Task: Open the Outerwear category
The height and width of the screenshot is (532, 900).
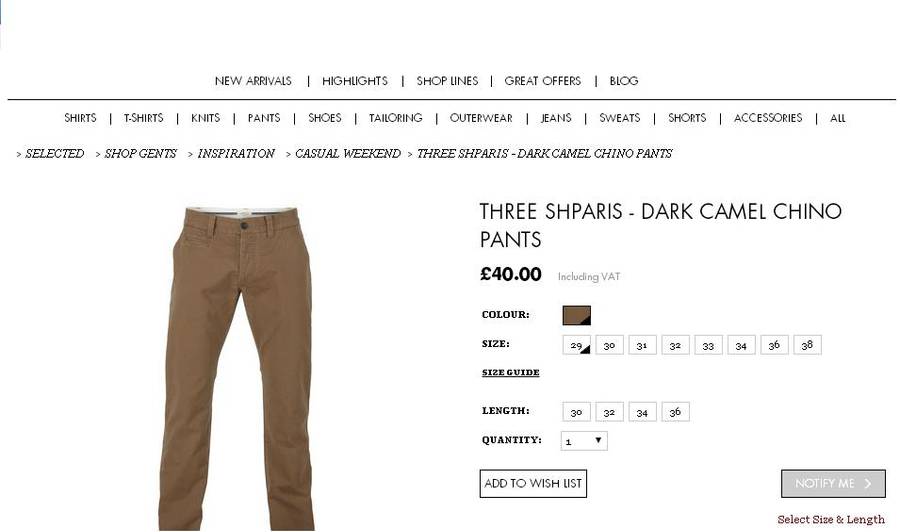Action: (481, 118)
